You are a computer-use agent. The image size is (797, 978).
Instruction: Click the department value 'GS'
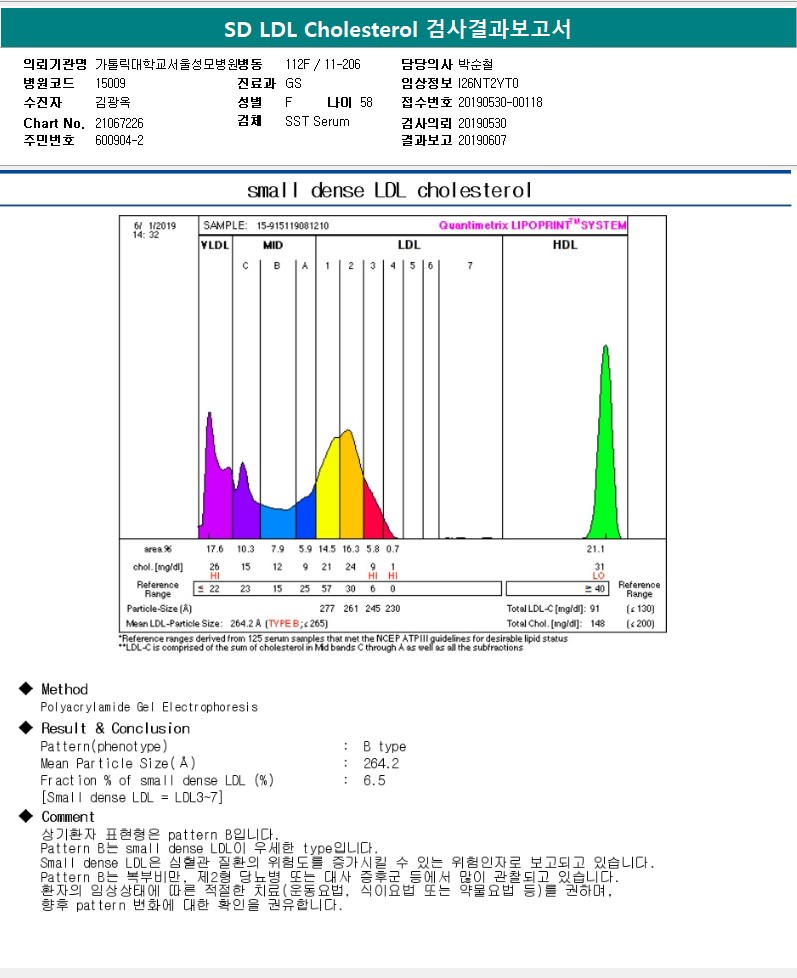[x=293, y=83]
